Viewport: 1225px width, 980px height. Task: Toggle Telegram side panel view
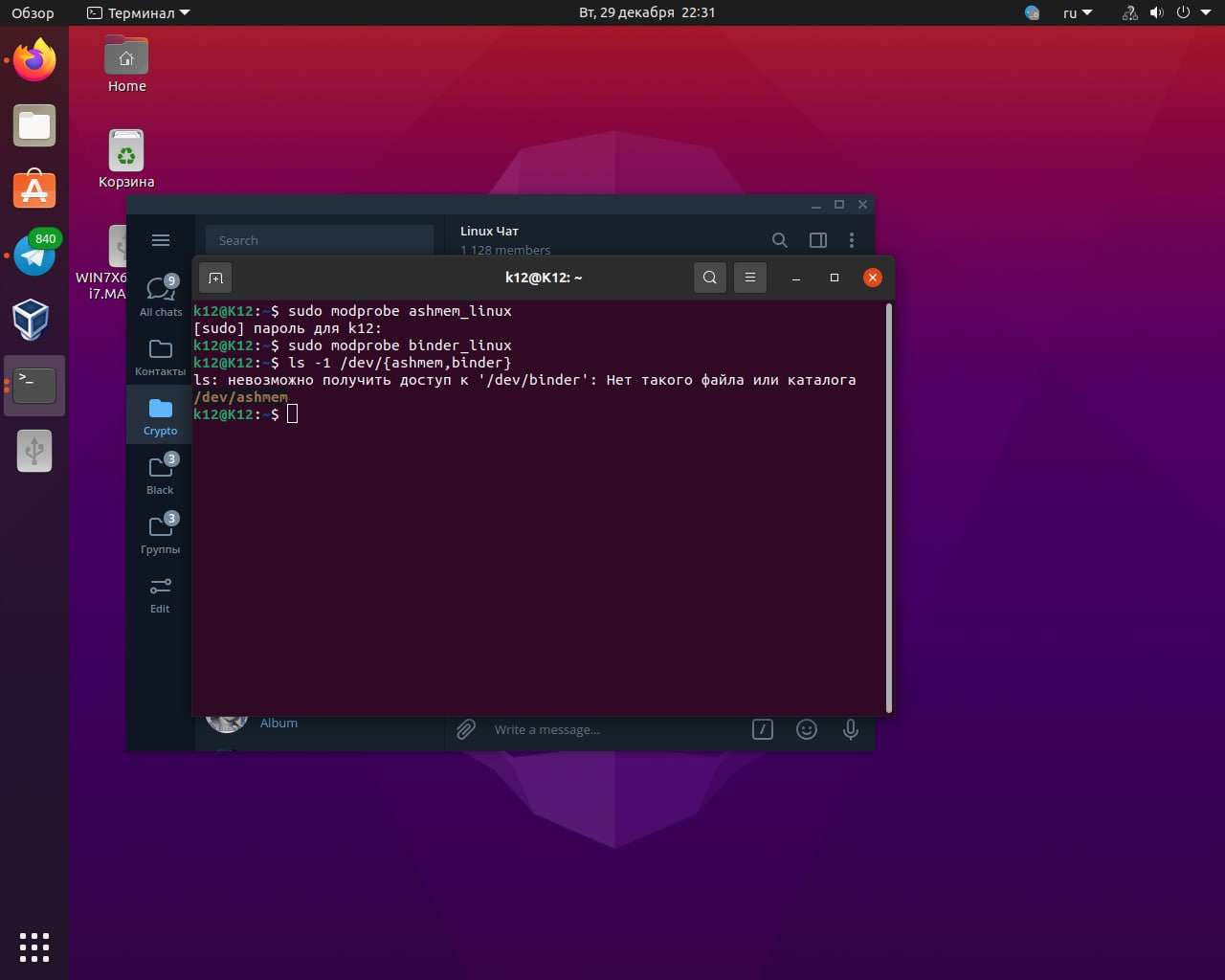(817, 240)
